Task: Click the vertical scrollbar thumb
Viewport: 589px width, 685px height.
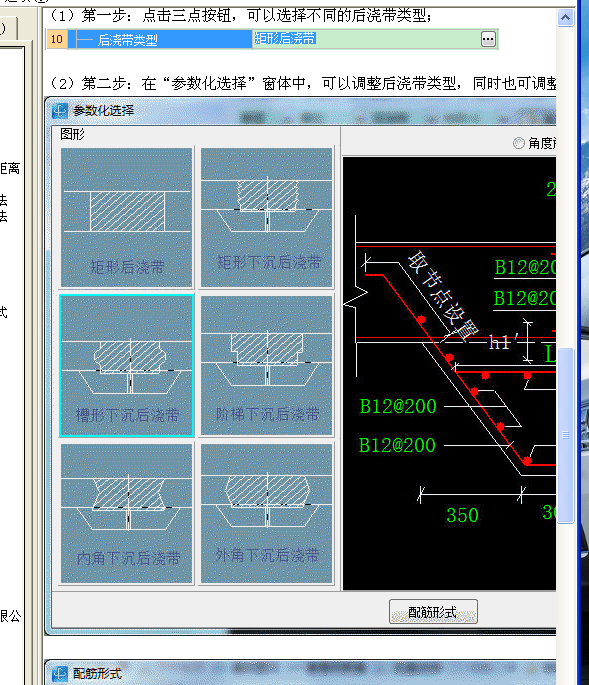Action: point(566,435)
